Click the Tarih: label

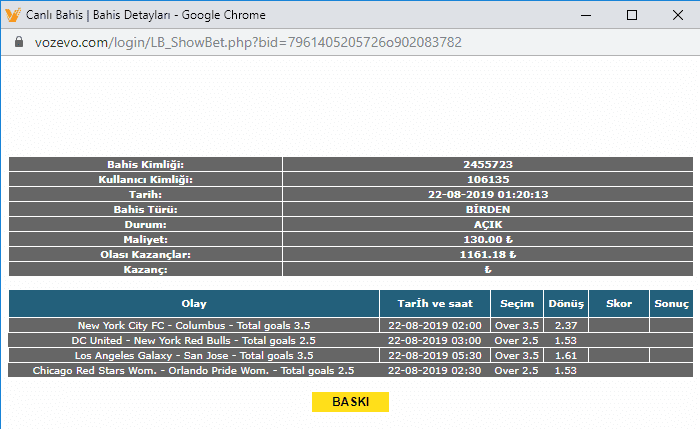coord(146,195)
